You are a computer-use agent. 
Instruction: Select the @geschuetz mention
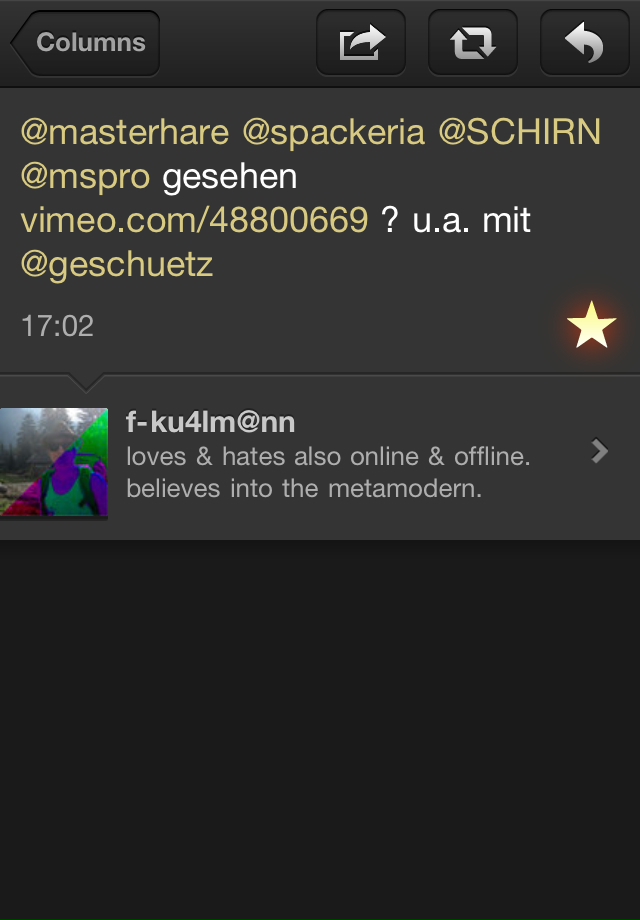pos(117,265)
